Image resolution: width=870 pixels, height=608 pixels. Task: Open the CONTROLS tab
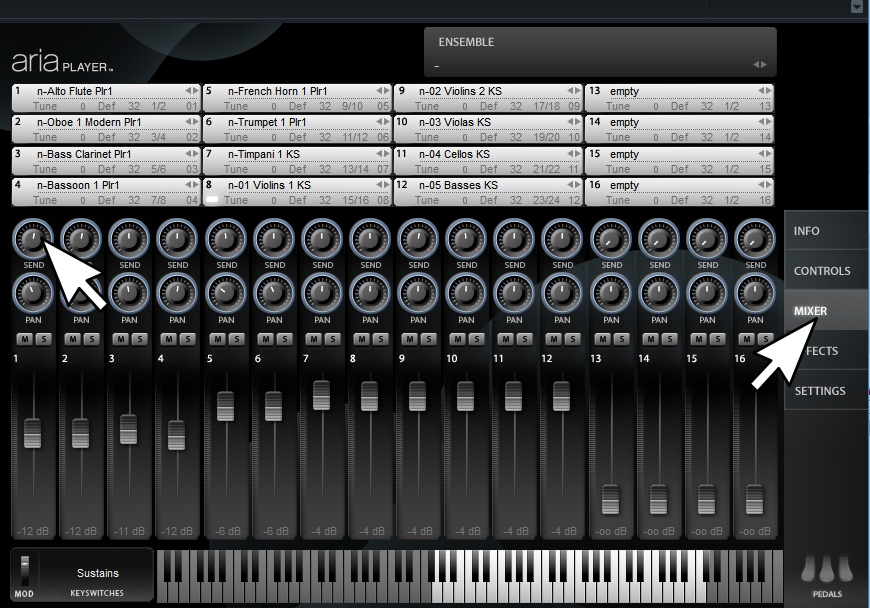pos(826,271)
